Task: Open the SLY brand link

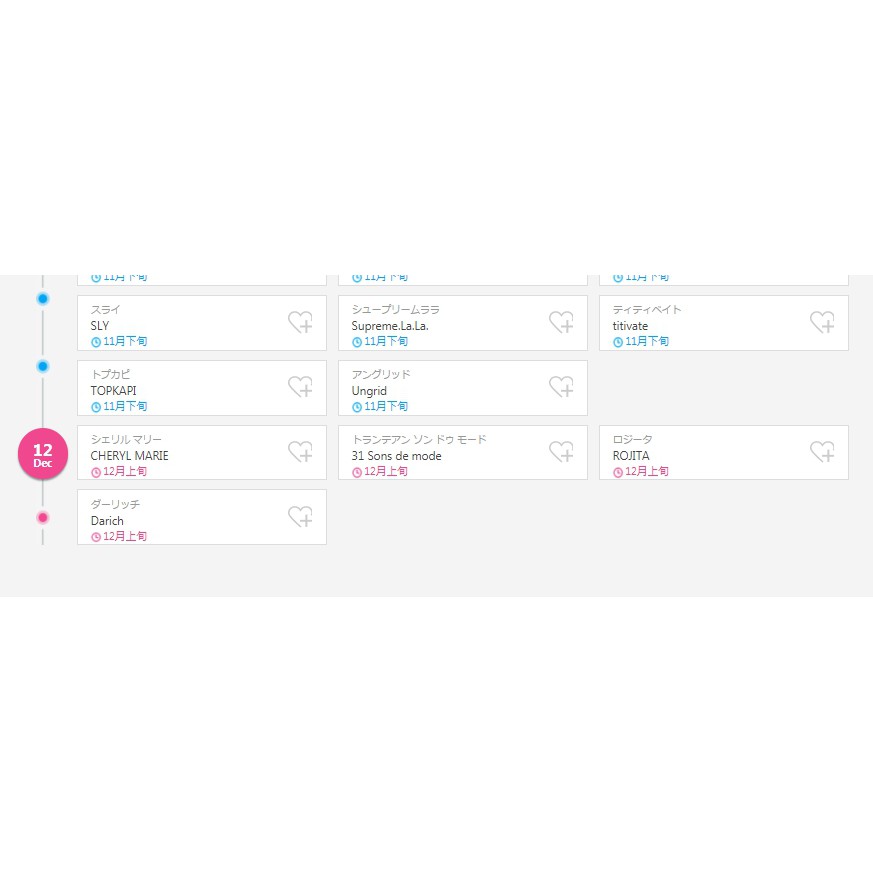Action: coord(100,326)
